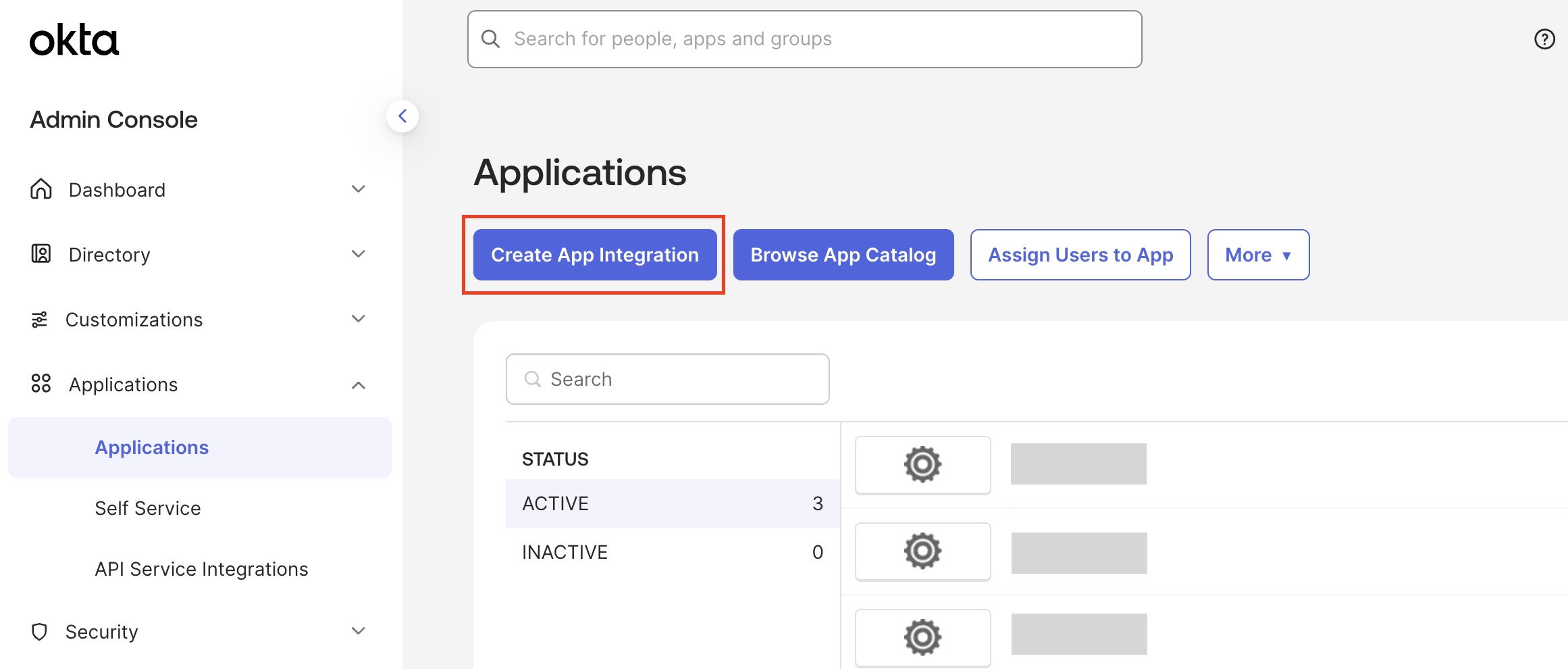Screen dimensions: 1568x669
Task: Click the Applications four-circles icon
Action: (x=41, y=384)
